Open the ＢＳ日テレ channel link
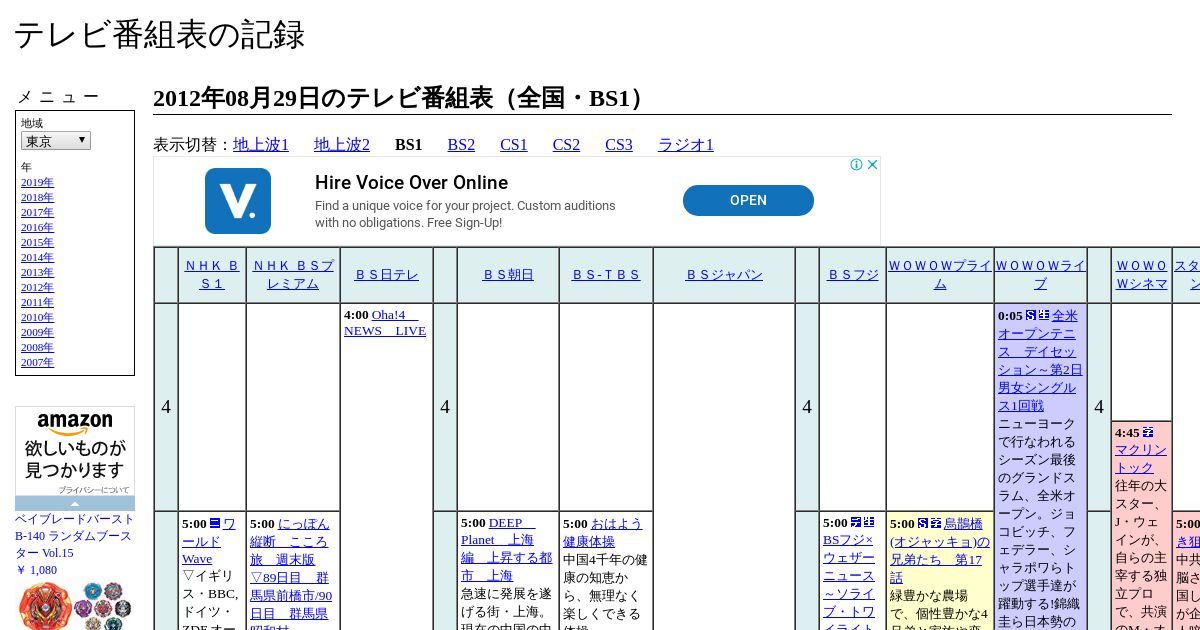The width and height of the screenshot is (1200, 630). pyautogui.click(x=387, y=275)
